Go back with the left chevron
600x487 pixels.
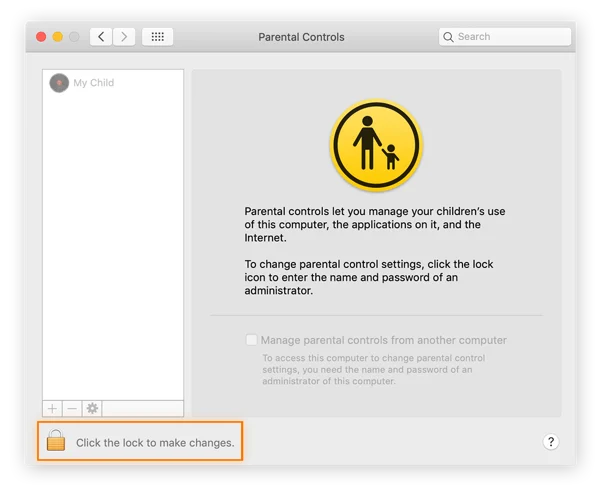101,37
